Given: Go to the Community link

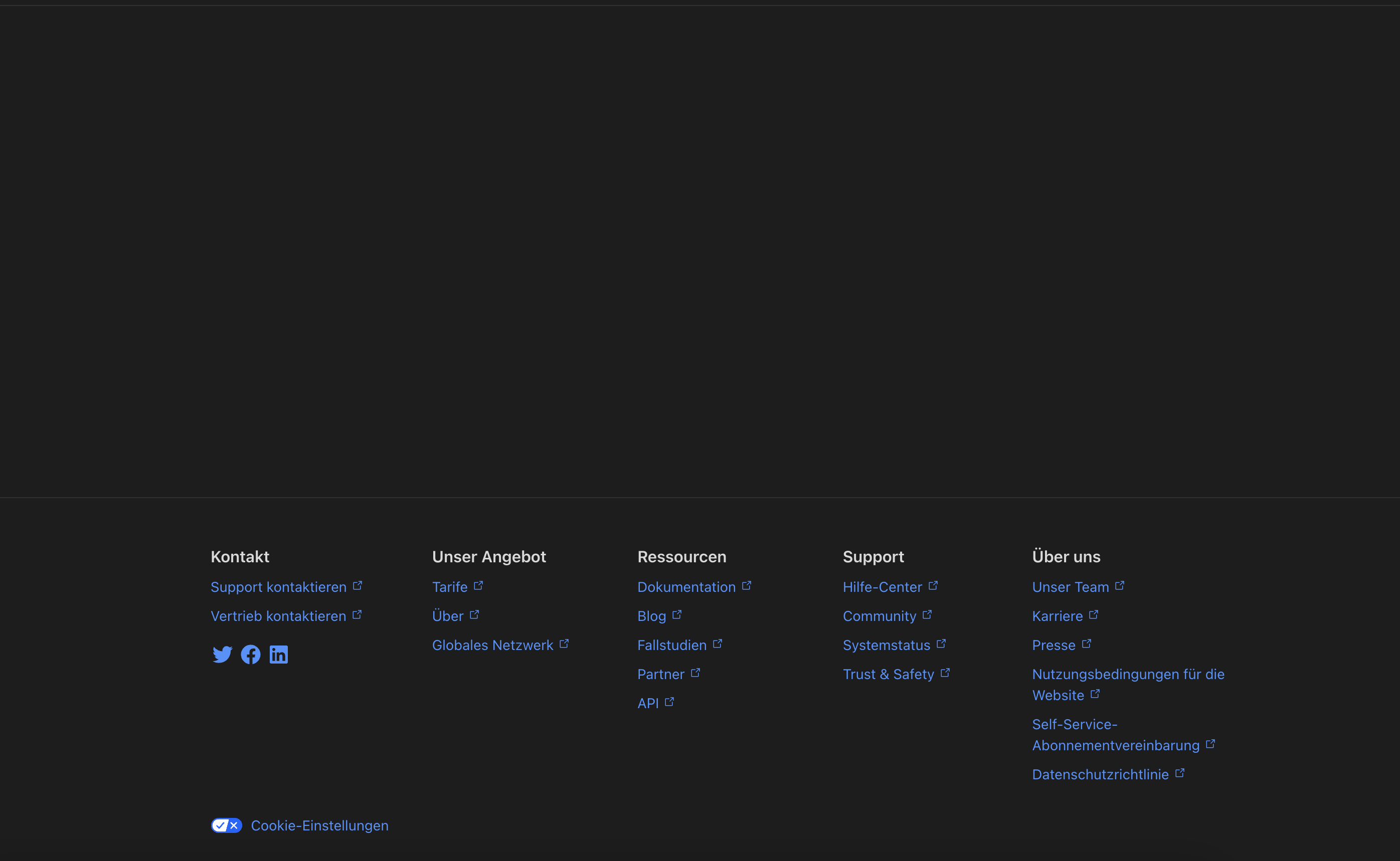Looking at the screenshot, I should pyautogui.click(x=879, y=616).
